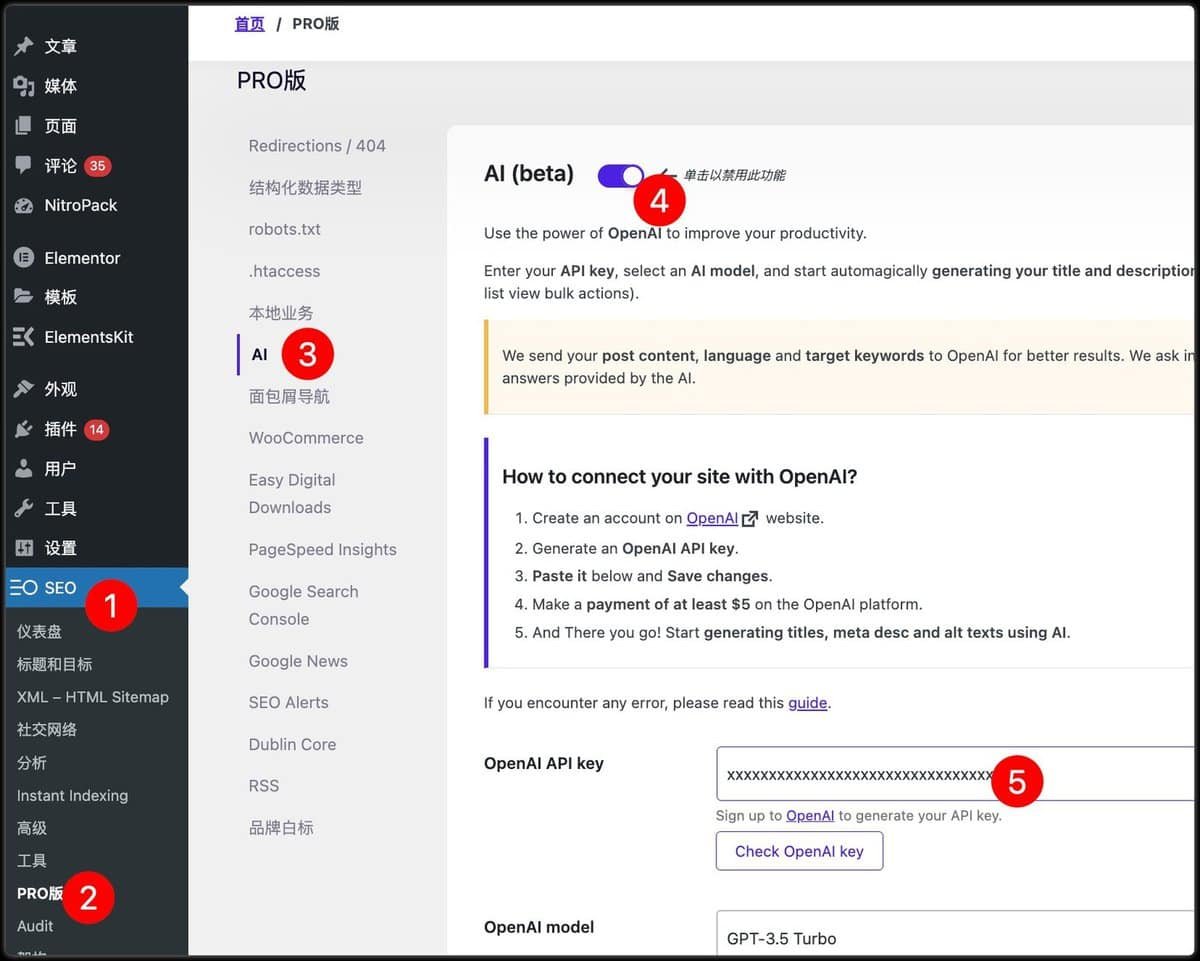Switch to 面包屑导航 tab

click(289, 397)
